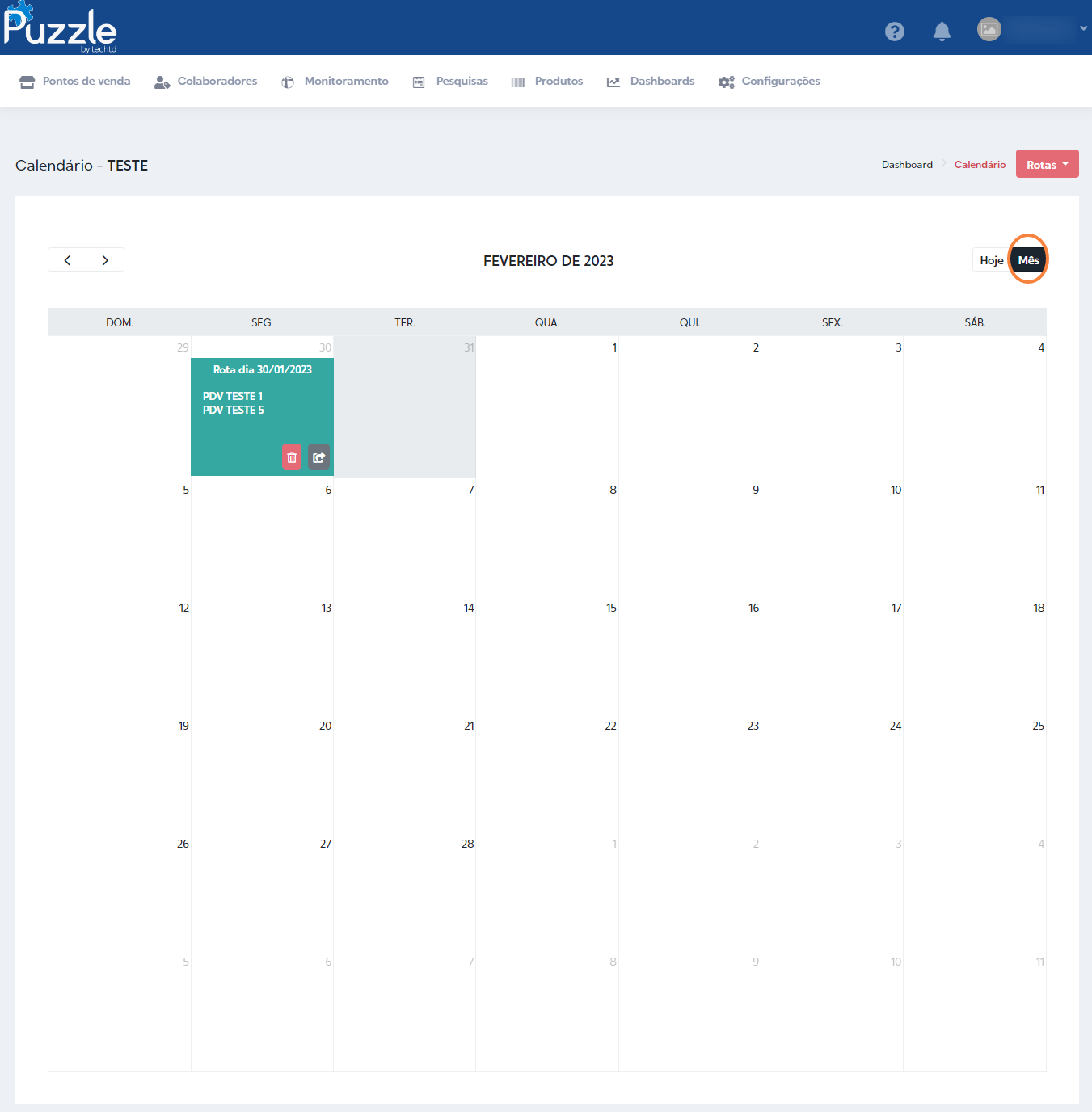Click greyed day 31 cell

405,406
